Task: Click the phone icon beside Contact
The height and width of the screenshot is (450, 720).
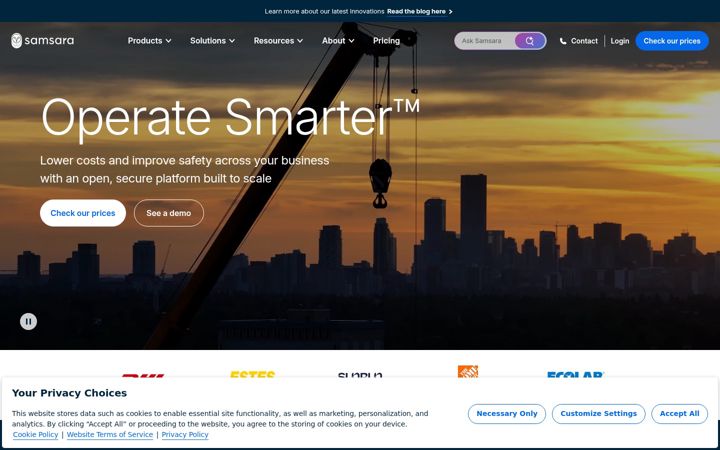Action: (x=563, y=41)
